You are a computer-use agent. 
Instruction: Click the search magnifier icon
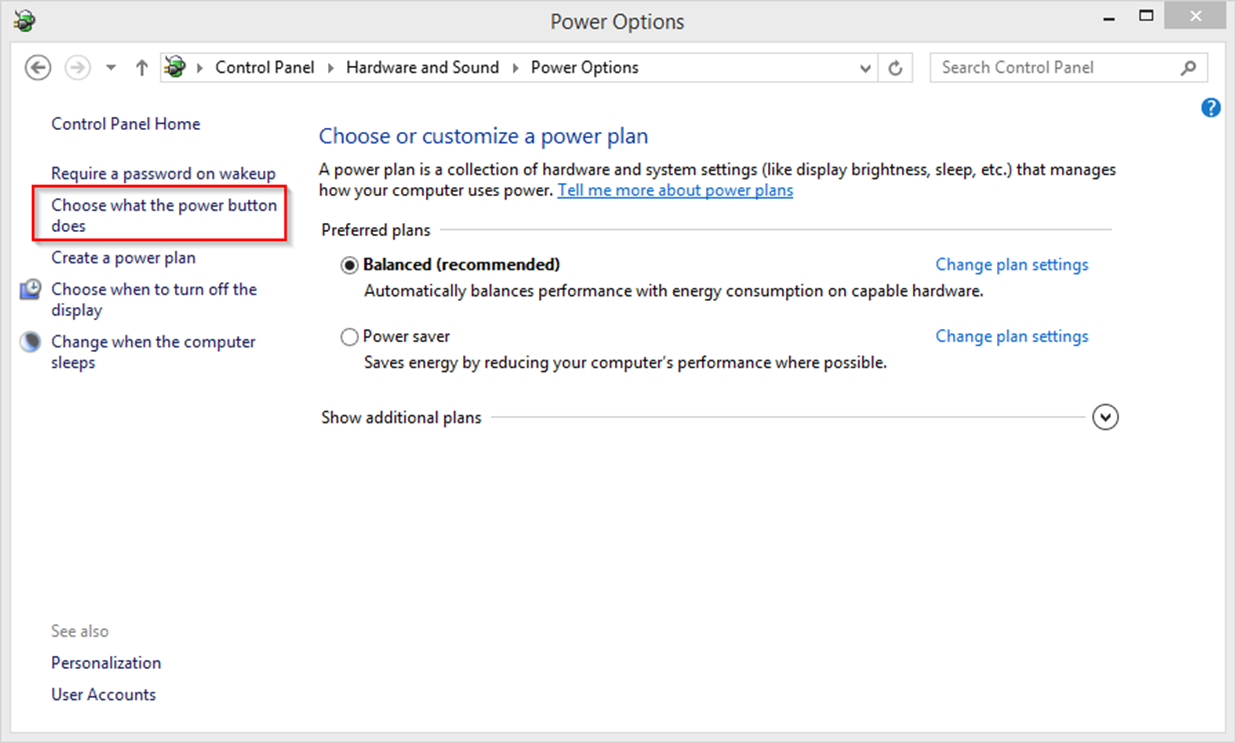[x=1188, y=68]
